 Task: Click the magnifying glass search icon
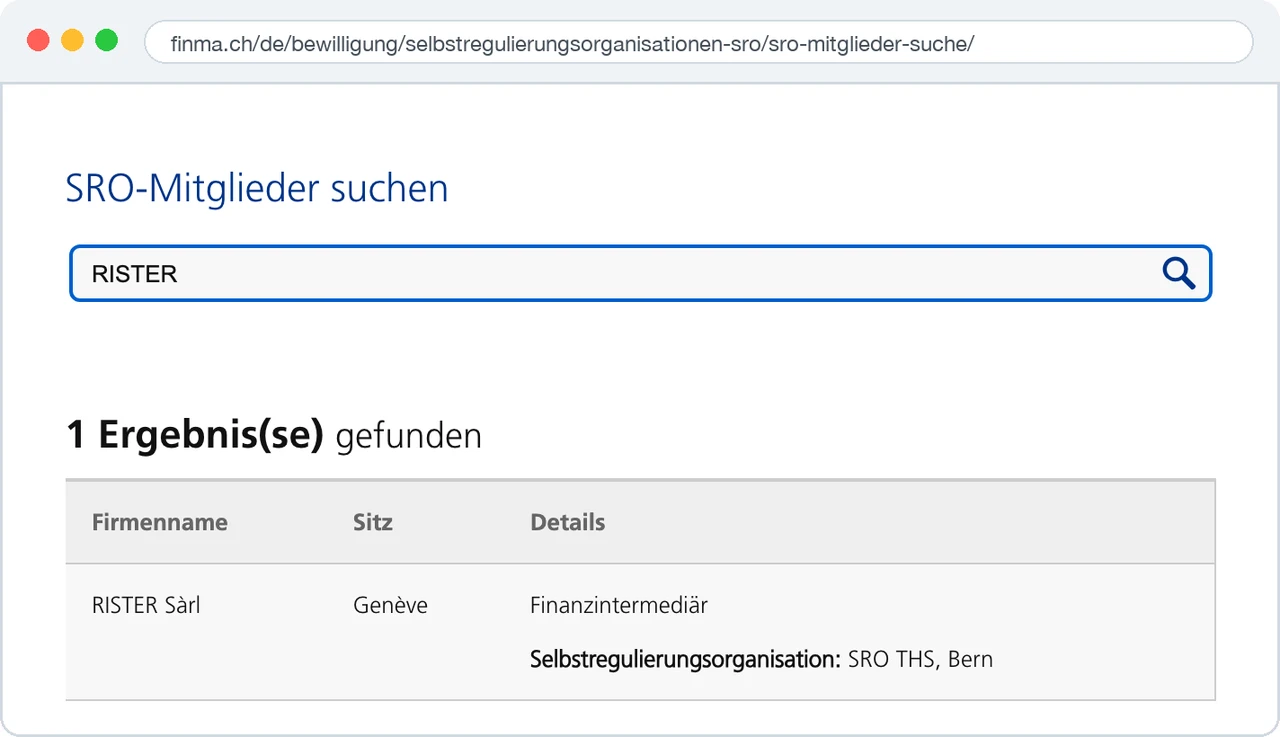point(1179,273)
